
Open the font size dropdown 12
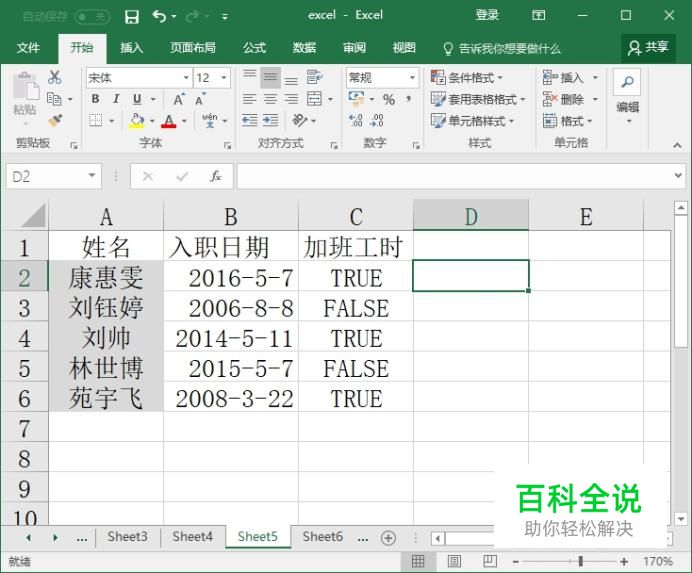(x=224, y=78)
